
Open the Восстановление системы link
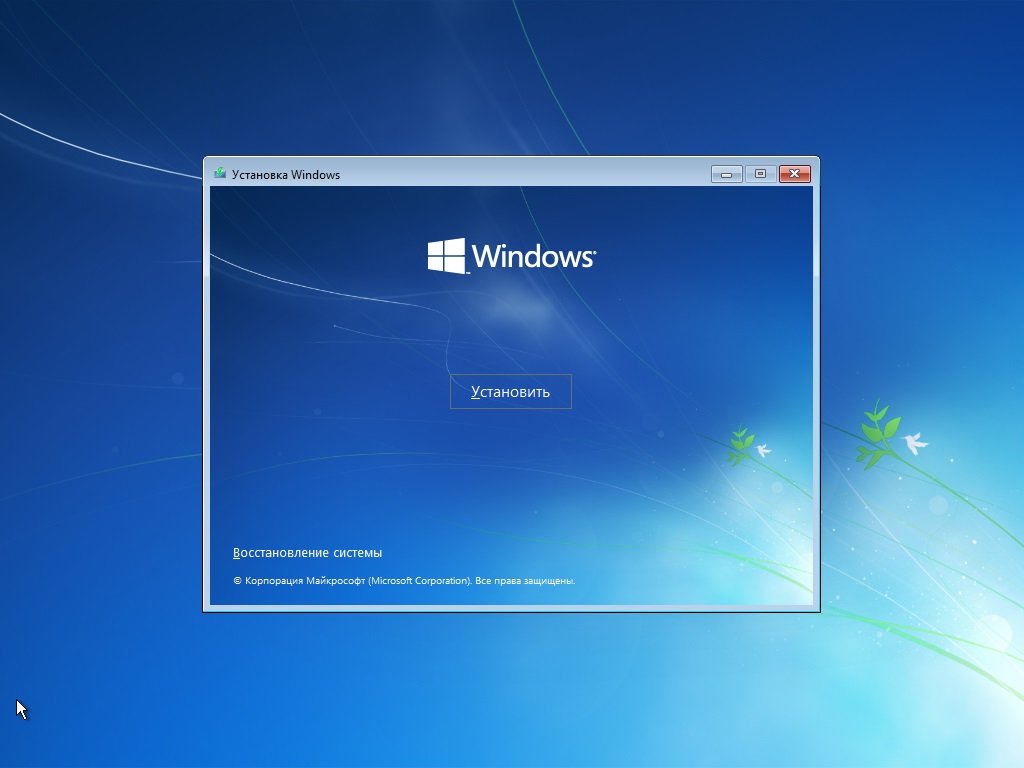(x=308, y=552)
